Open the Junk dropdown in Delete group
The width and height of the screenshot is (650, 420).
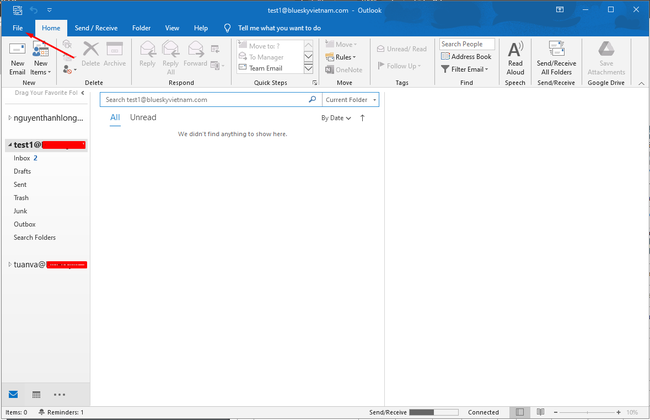pyautogui.click(x=70, y=70)
